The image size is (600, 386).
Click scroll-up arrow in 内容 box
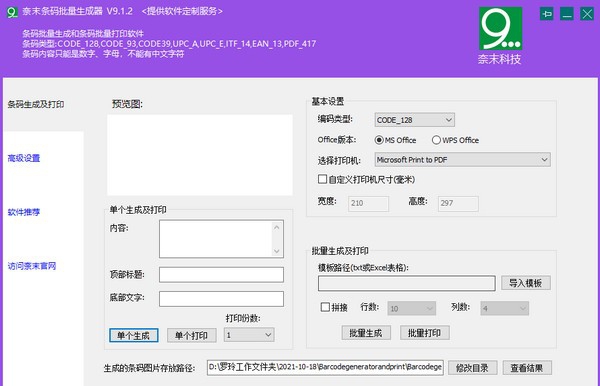pyautogui.click(x=277, y=227)
